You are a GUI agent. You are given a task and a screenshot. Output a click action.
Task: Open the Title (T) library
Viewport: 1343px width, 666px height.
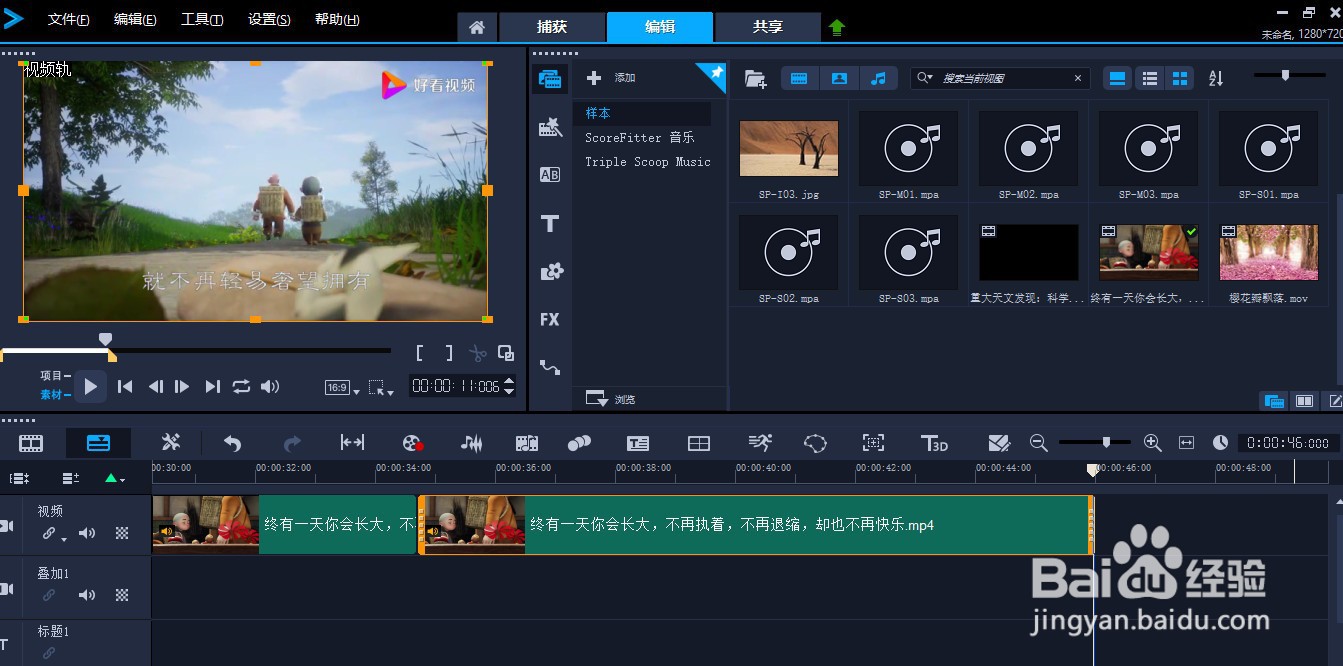pos(550,223)
